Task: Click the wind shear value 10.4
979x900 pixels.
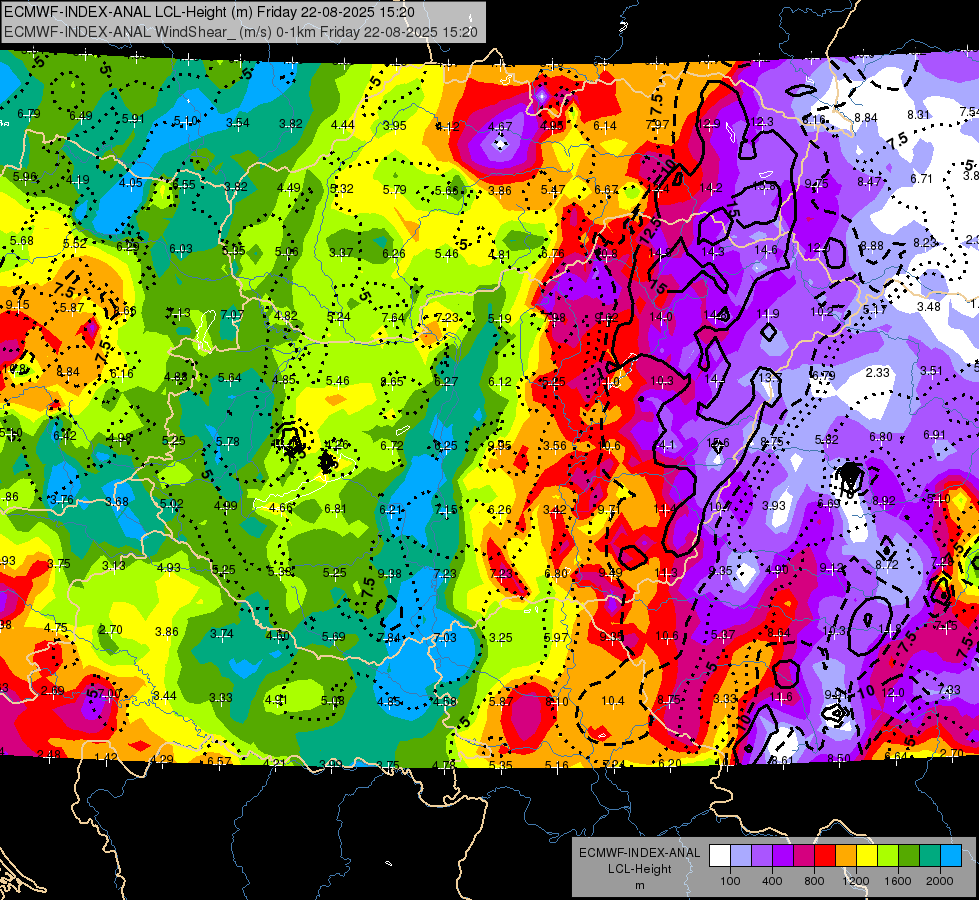Action: pyautogui.click(x=612, y=701)
